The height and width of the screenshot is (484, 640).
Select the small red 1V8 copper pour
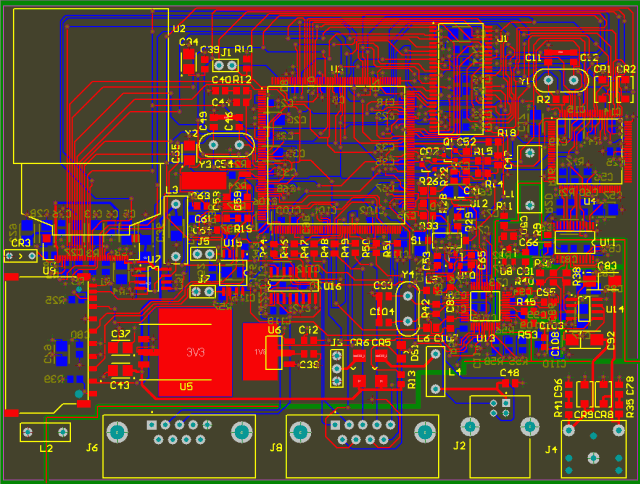(260, 352)
